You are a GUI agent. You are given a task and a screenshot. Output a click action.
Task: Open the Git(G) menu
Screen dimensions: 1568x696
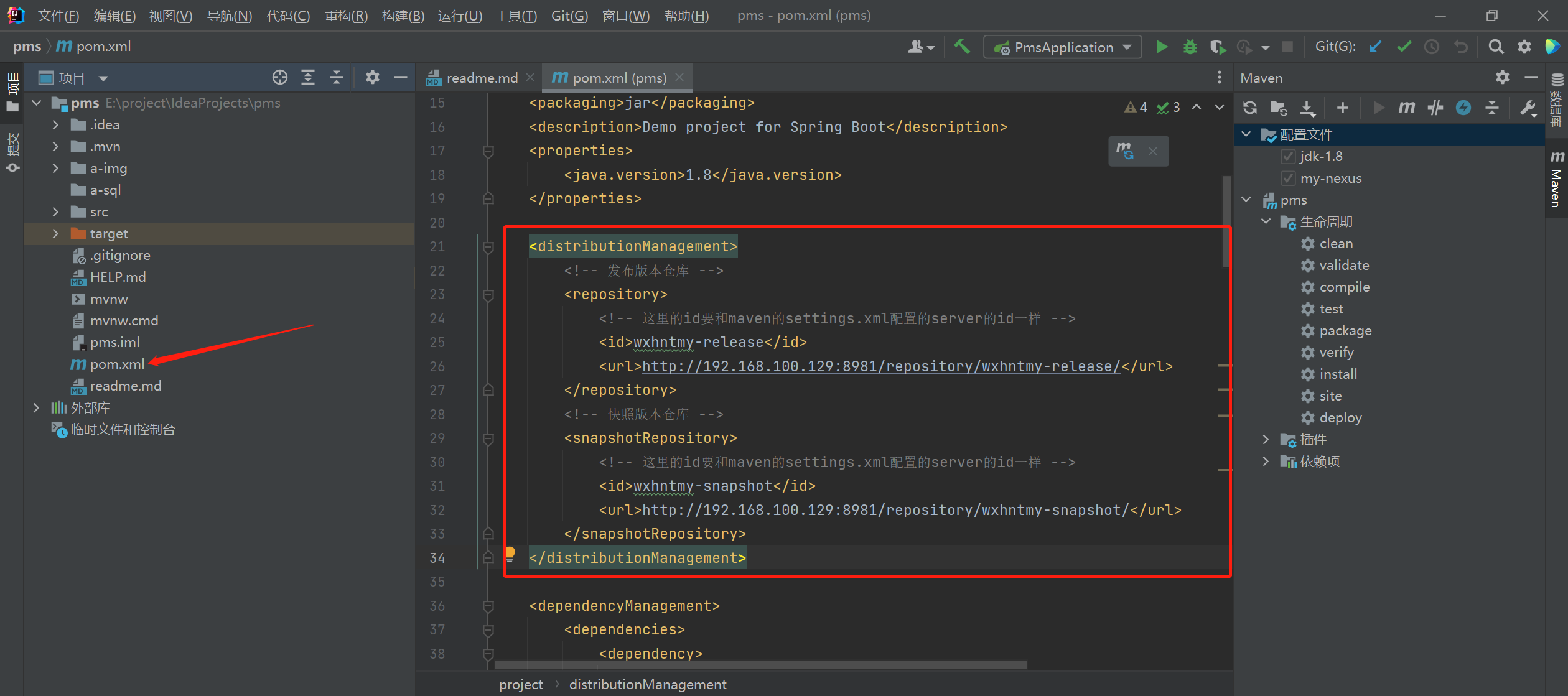pyautogui.click(x=569, y=16)
